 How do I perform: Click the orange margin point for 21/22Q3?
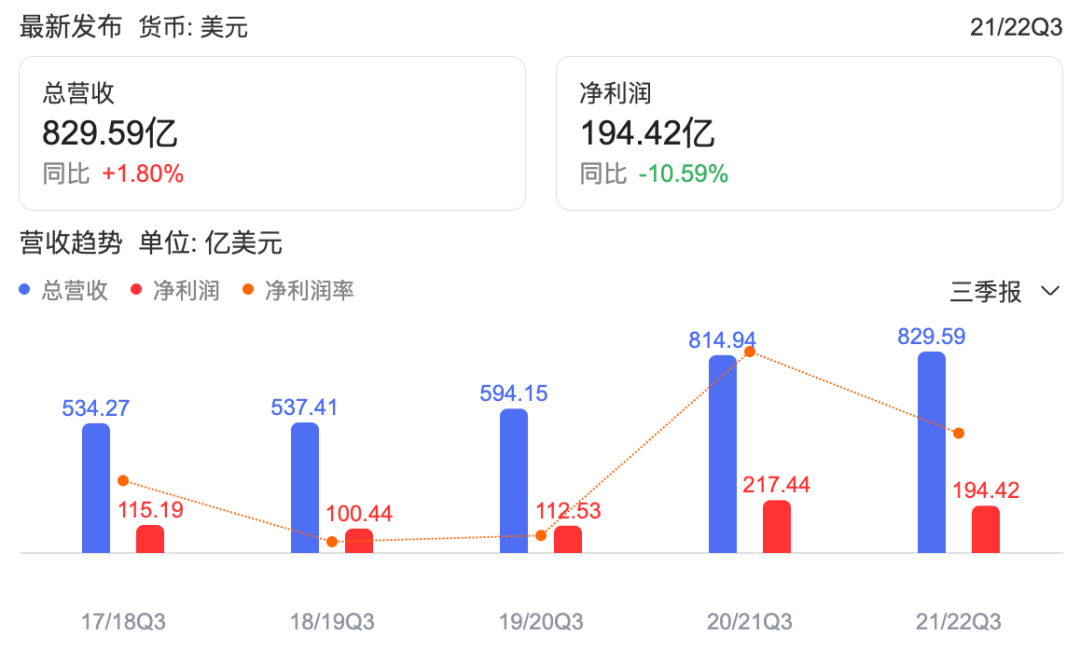959,433
